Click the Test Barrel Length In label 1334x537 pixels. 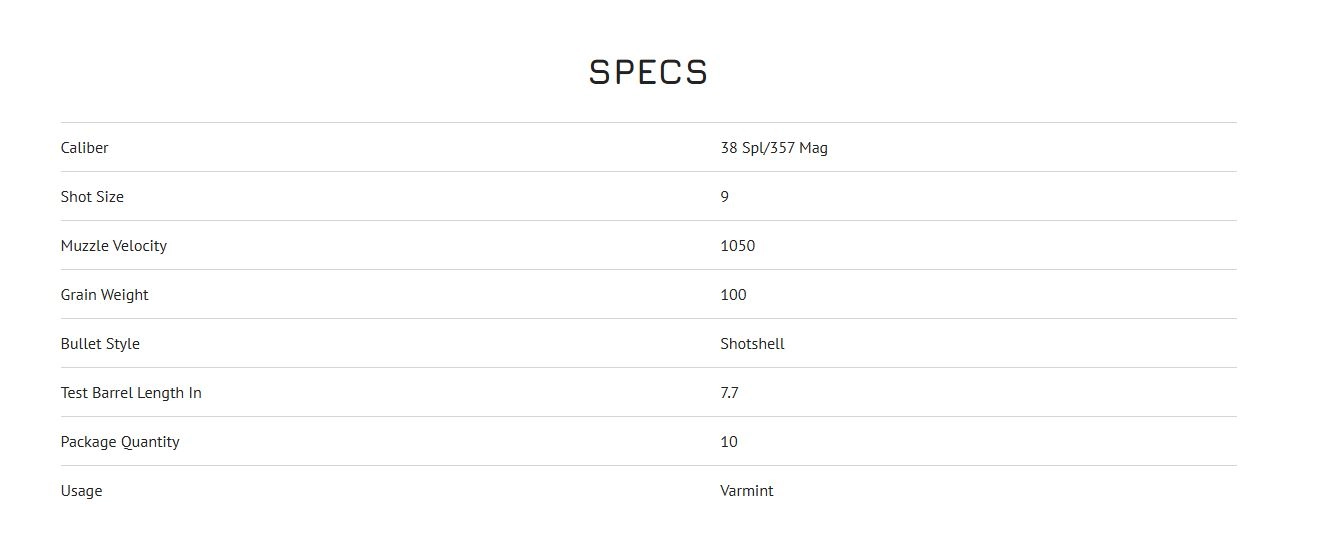(131, 393)
